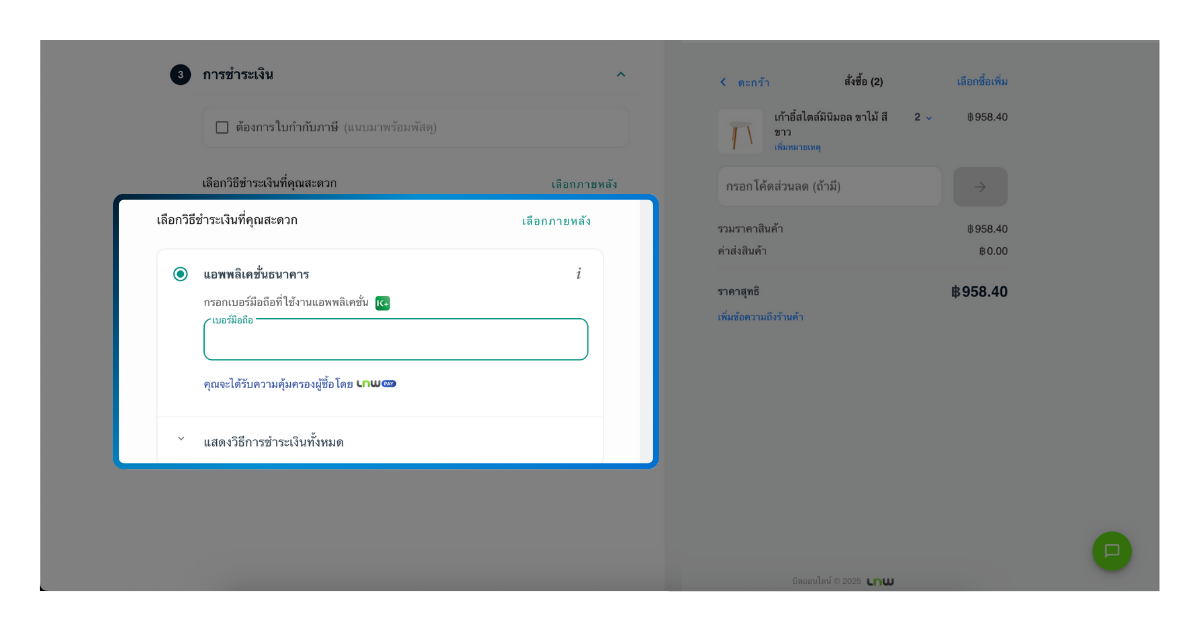Viewport: 1200px width, 628px height.
Task: Click the green K+ bank app icon
Action: (x=382, y=303)
